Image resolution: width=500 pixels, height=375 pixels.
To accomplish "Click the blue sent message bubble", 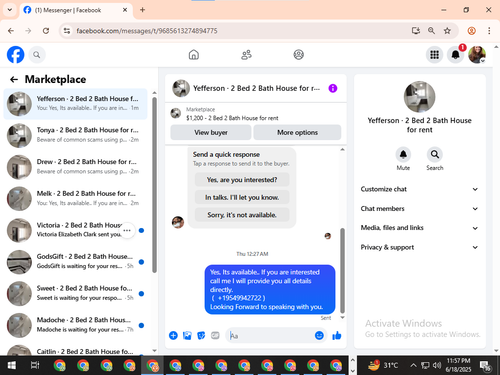I will [x=270, y=289].
